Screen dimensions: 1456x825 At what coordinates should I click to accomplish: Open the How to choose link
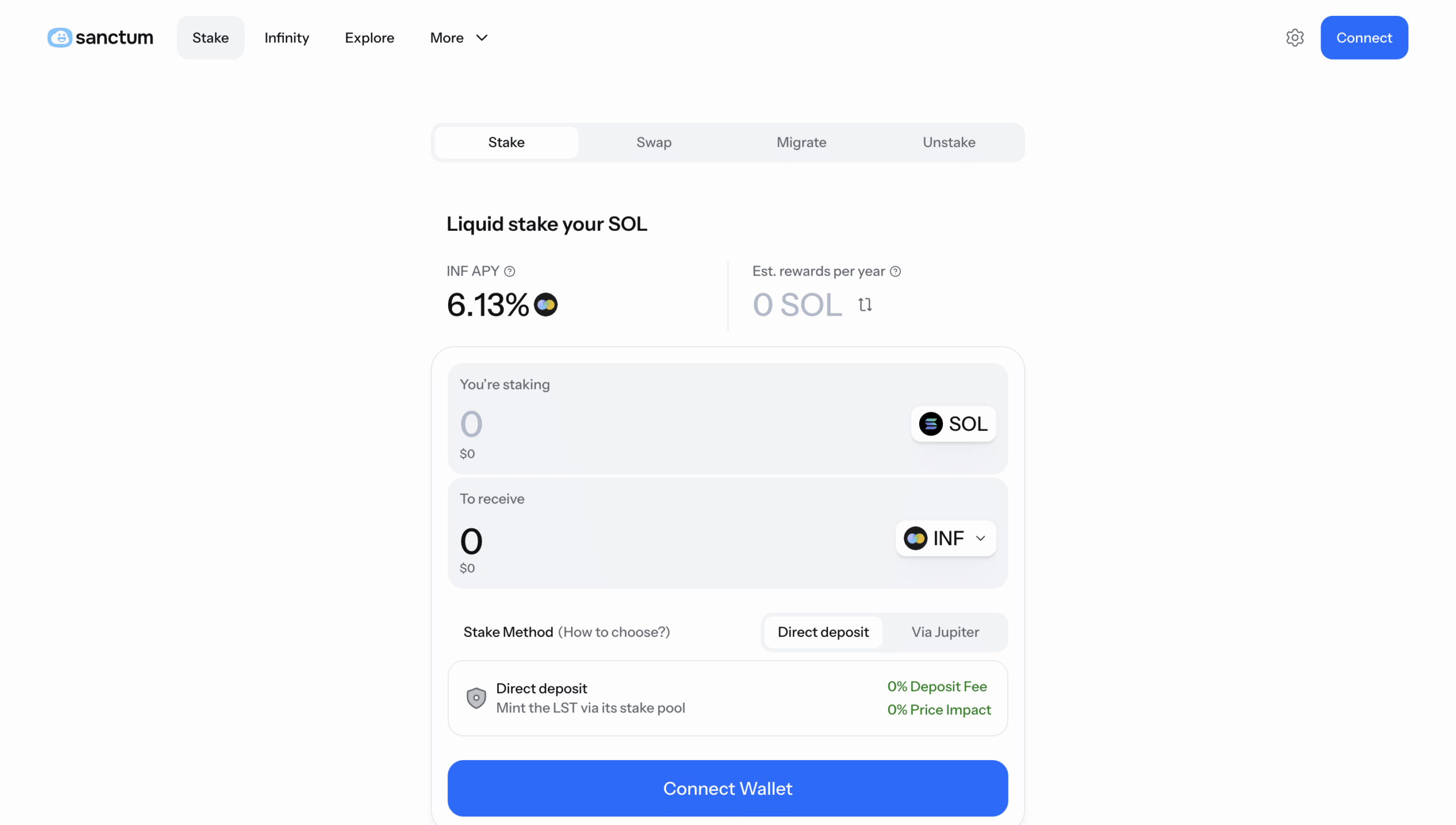click(x=614, y=632)
